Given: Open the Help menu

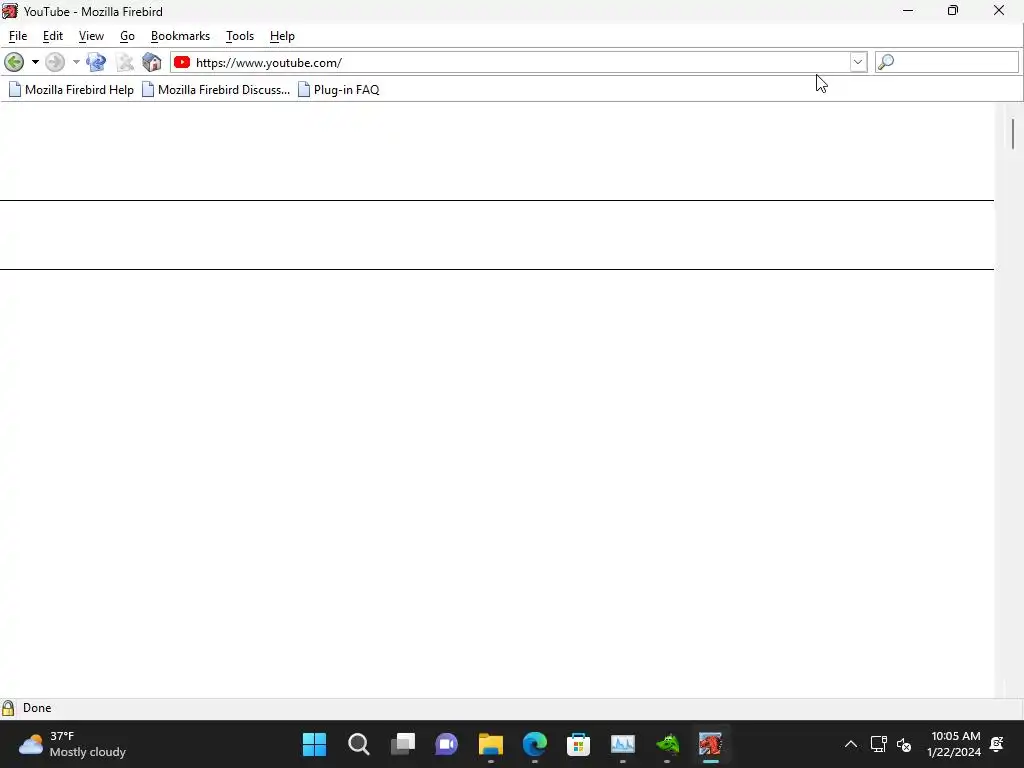Looking at the screenshot, I should click(282, 36).
